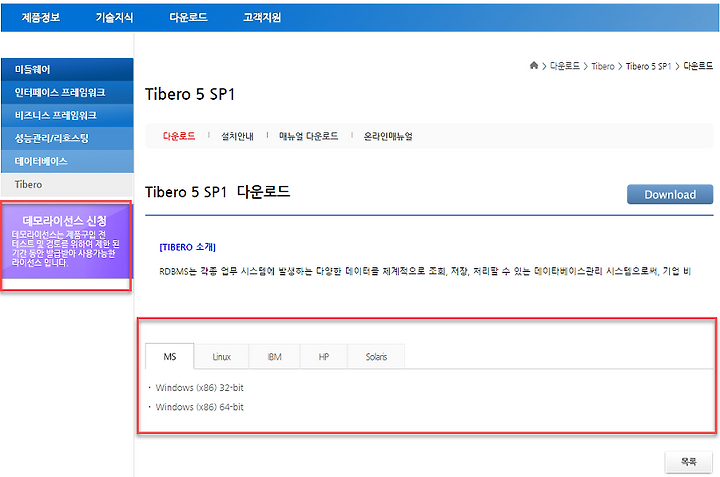Click the Tibero 5 SP1 page title
Screen dimensions: 720x477
click(190, 94)
